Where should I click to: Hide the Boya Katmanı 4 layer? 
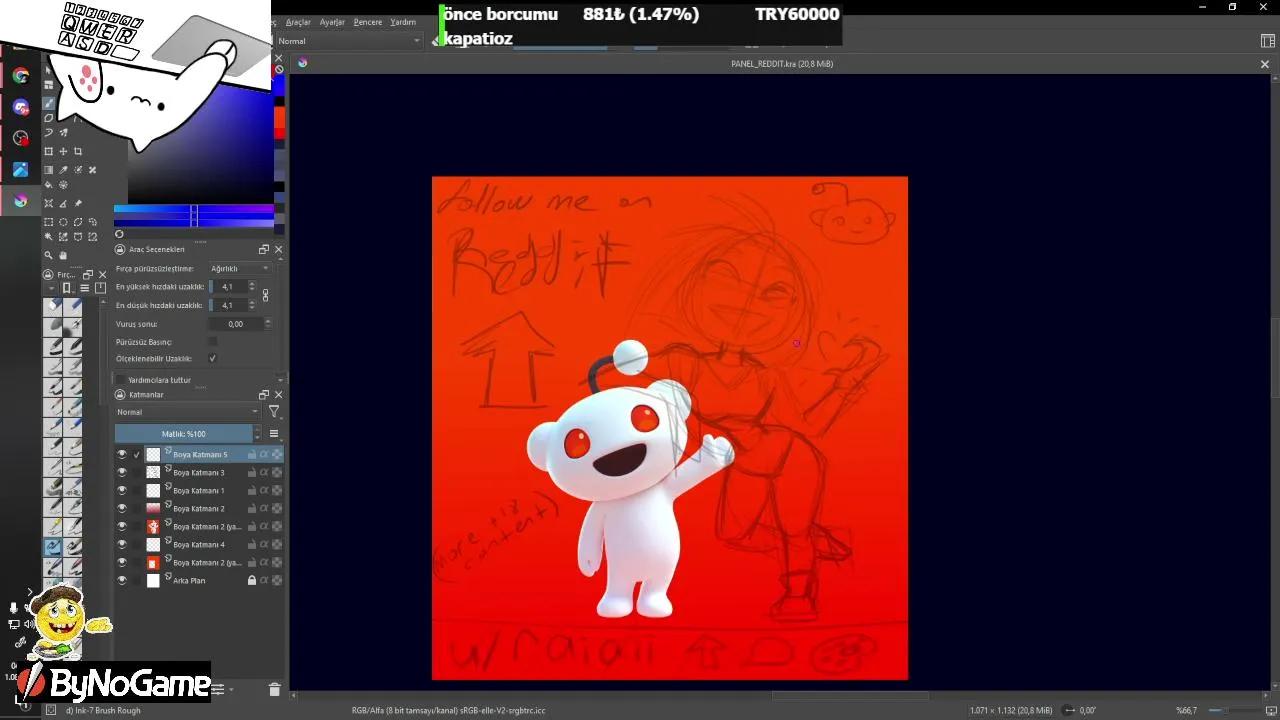click(x=122, y=544)
